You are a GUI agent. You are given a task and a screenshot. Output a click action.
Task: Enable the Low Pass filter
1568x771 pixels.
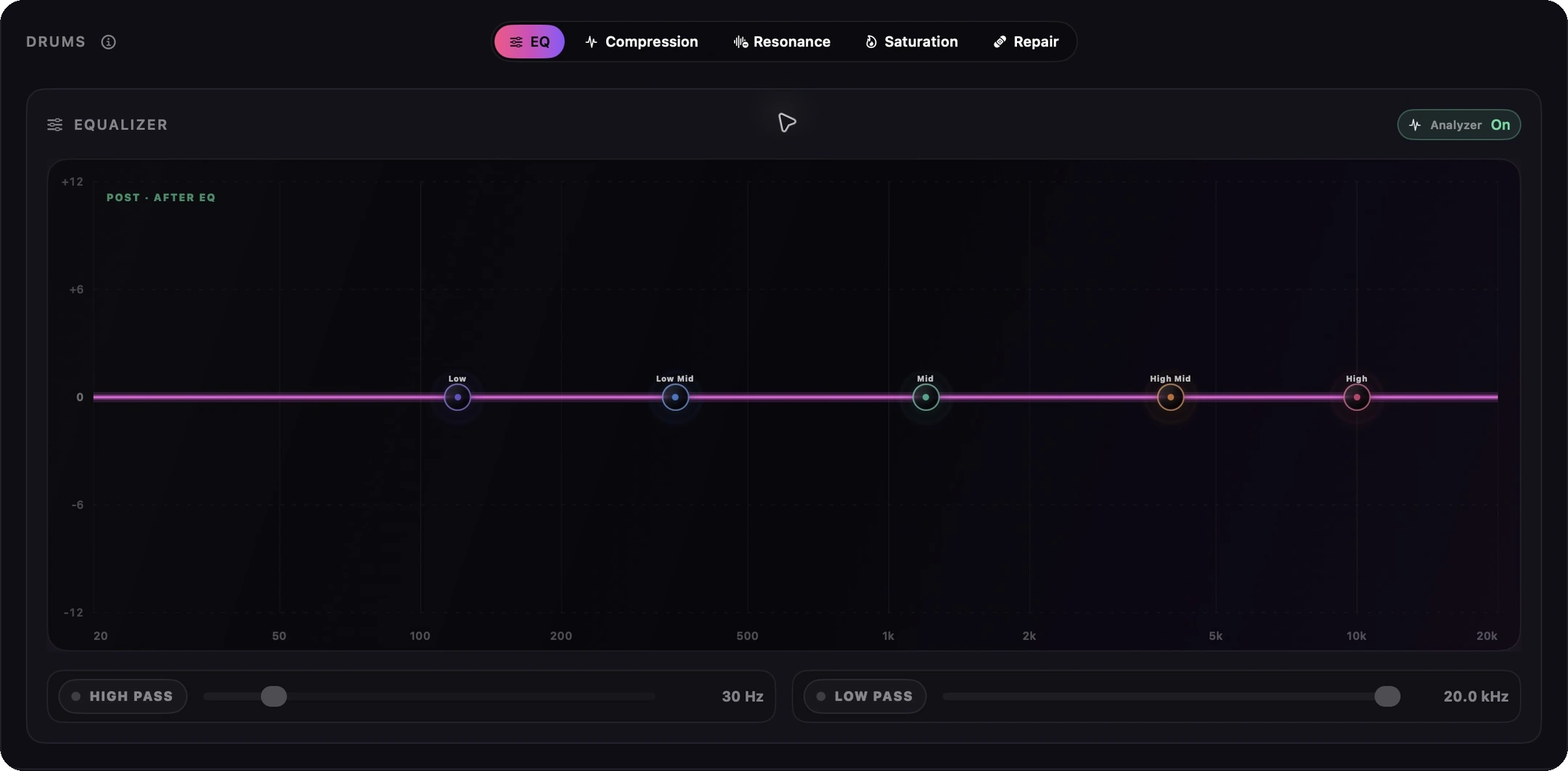[x=865, y=696]
